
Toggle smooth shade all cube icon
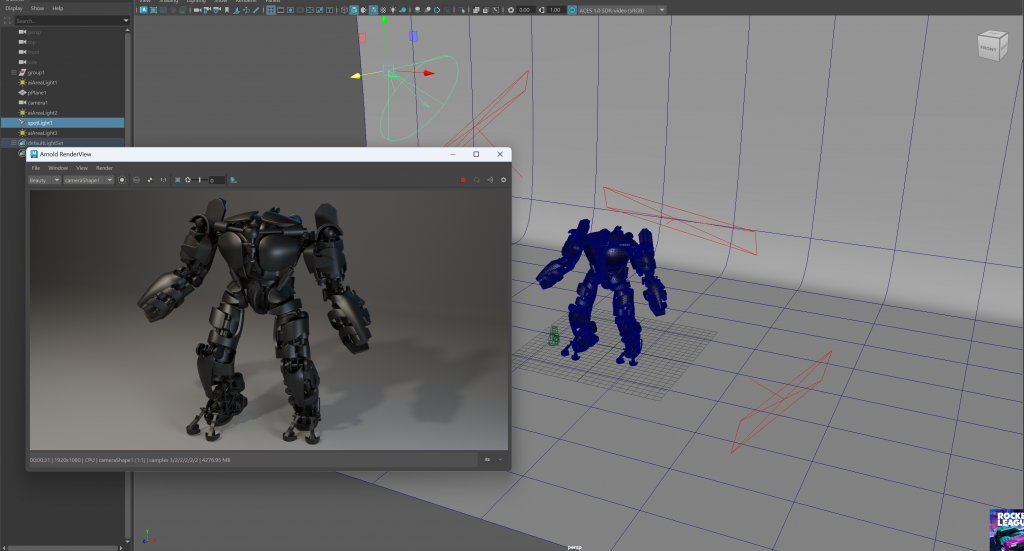(x=354, y=10)
